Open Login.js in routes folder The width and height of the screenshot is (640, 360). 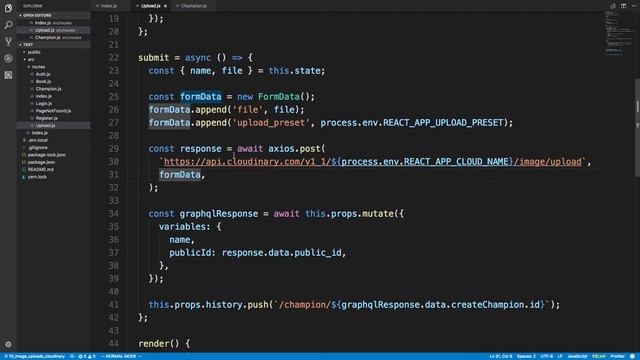(x=44, y=104)
